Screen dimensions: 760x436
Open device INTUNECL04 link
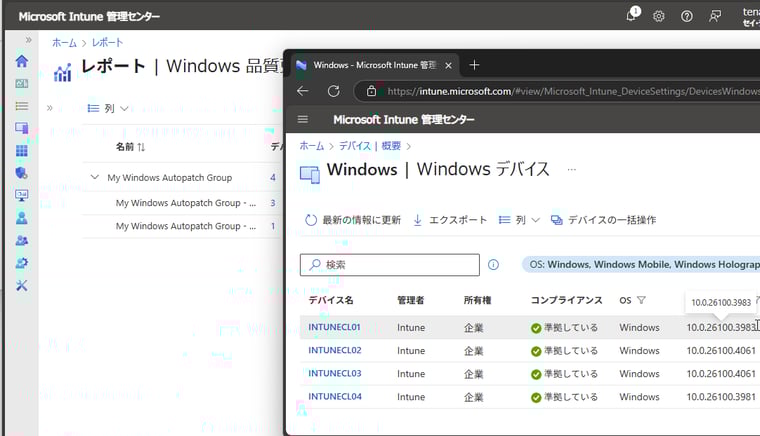(x=335, y=397)
